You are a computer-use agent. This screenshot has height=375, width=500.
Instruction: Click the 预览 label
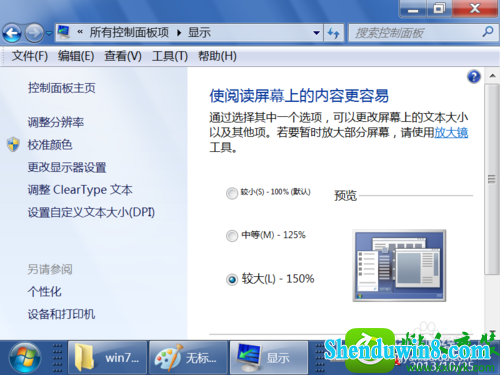[345, 195]
